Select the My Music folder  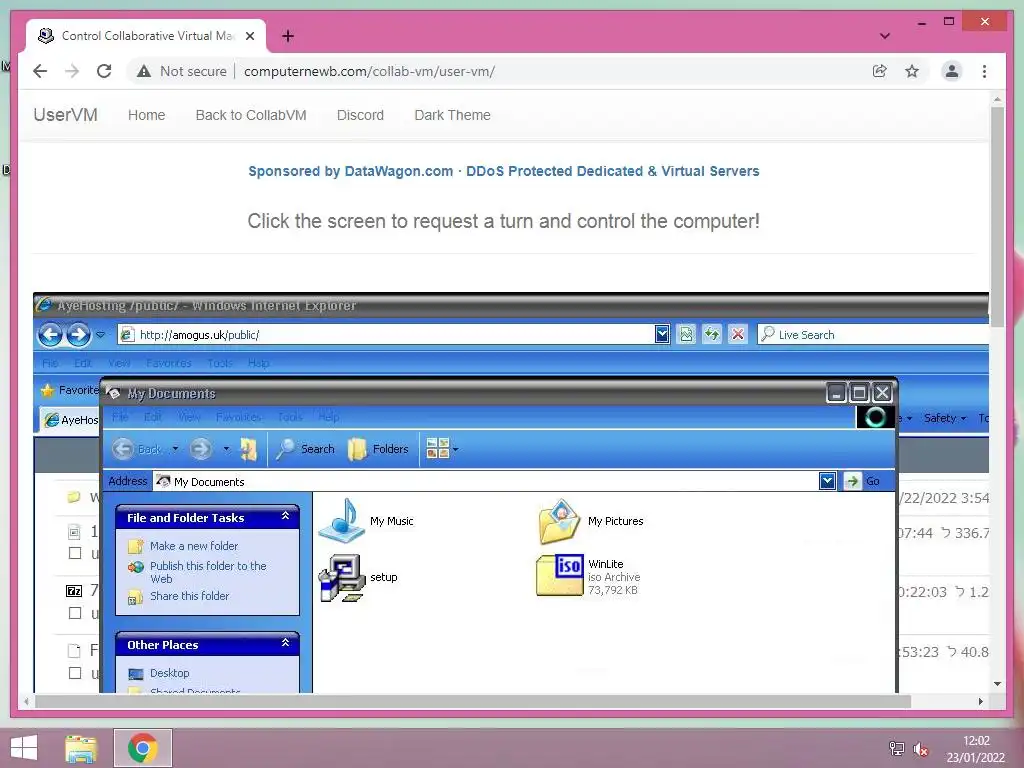coord(366,520)
